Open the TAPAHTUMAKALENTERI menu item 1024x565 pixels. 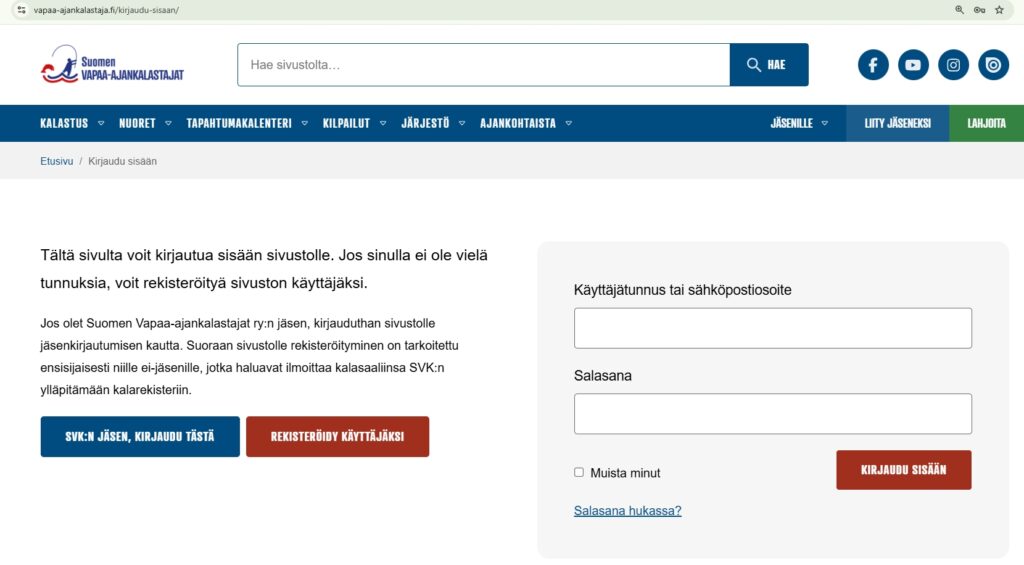[239, 123]
